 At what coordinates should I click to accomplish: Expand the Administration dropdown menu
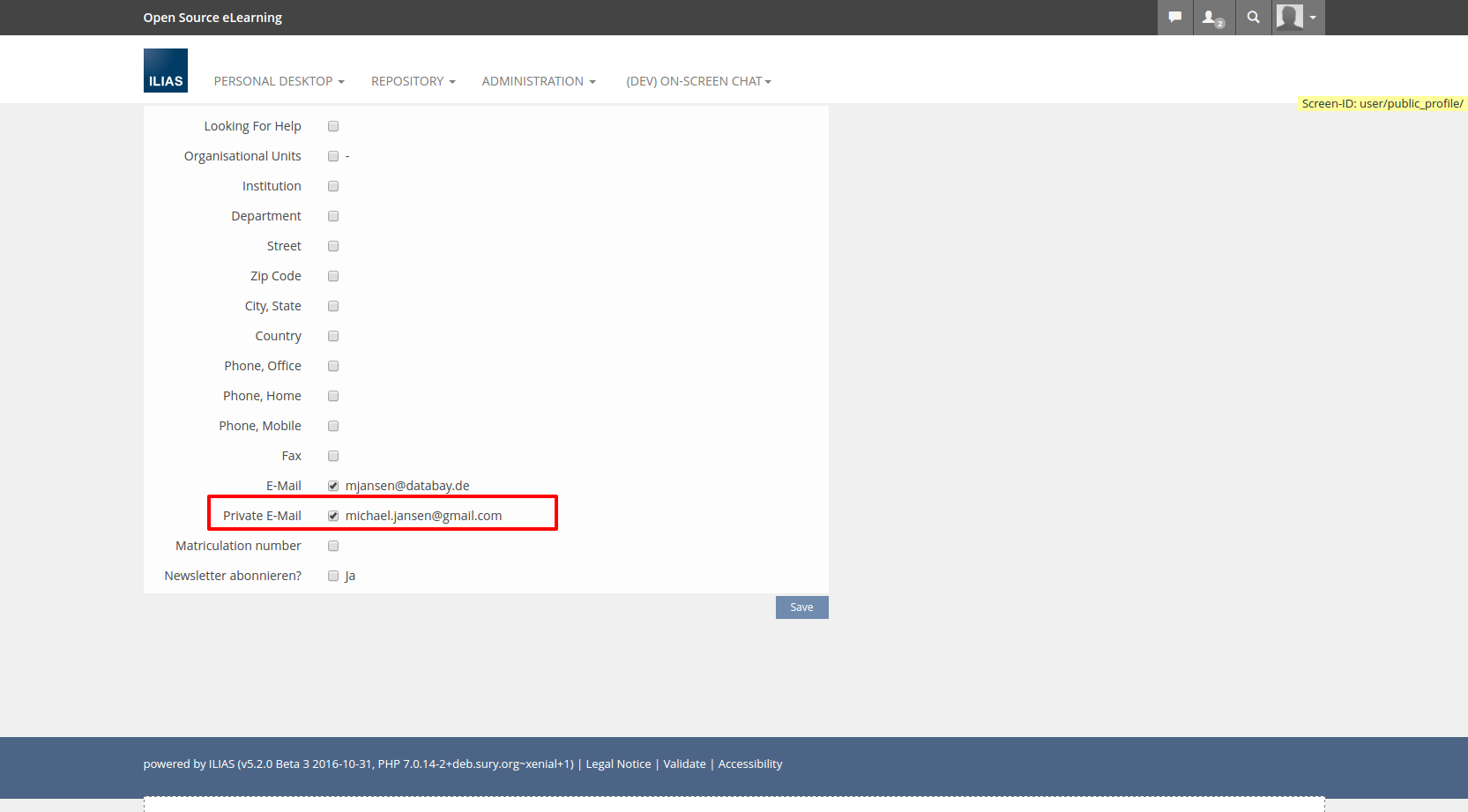coord(538,81)
